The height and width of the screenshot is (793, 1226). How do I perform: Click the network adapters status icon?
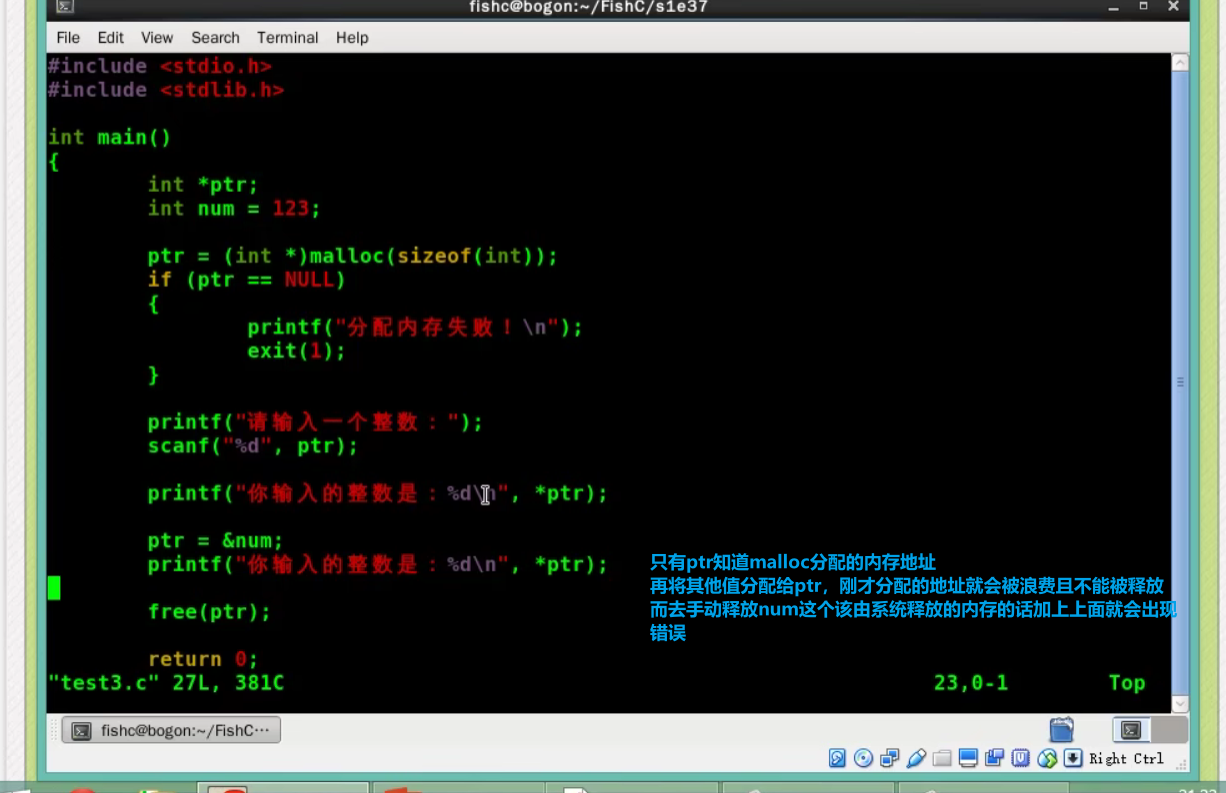point(890,758)
